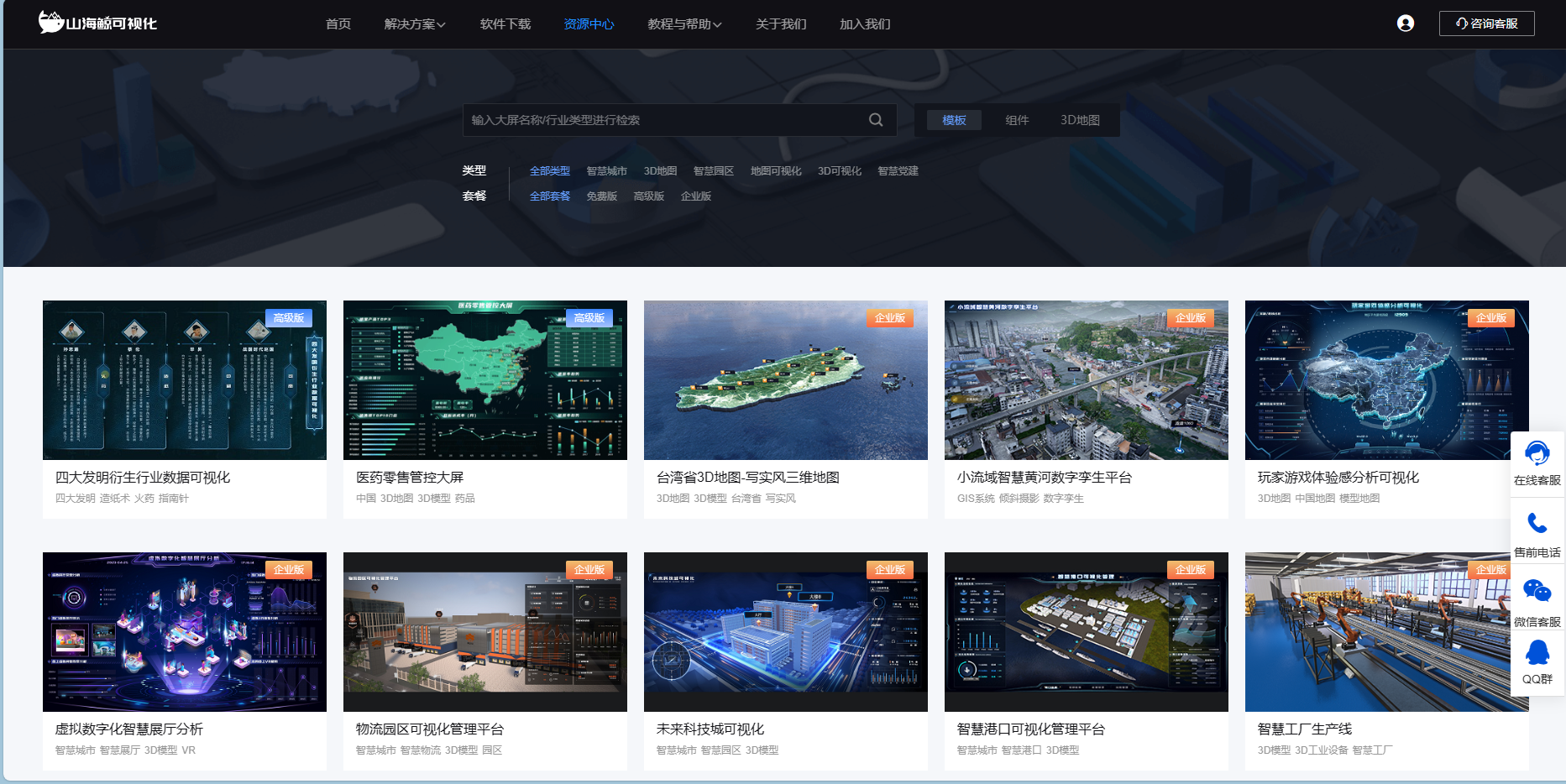Switch to the 模板 tab

[954, 120]
